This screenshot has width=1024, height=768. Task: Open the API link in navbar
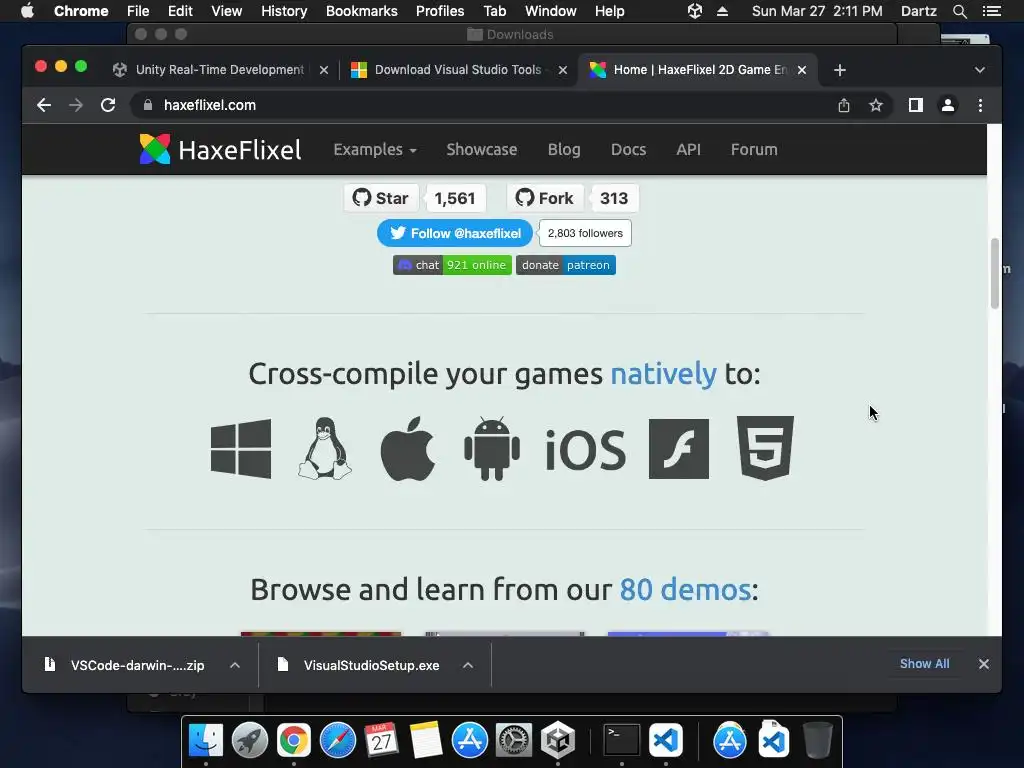(x=688, y=150)
